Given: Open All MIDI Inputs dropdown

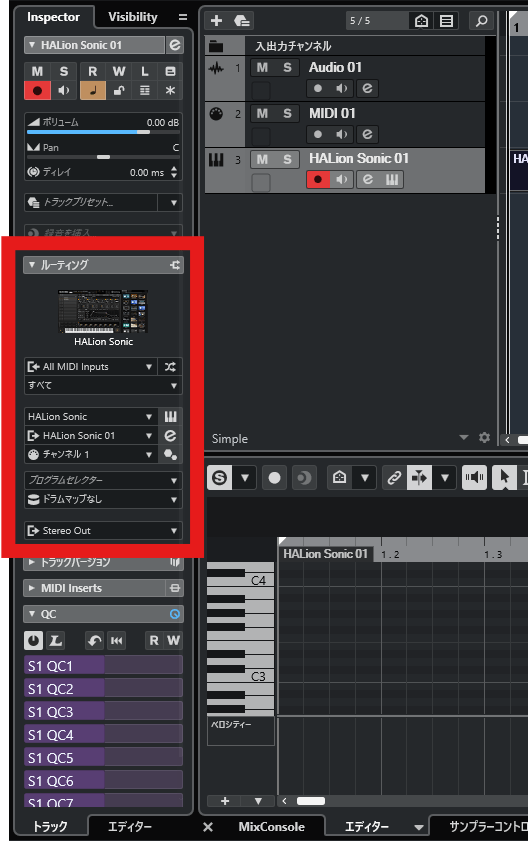Looking at the screenshot, I should [x=91, y=367].
